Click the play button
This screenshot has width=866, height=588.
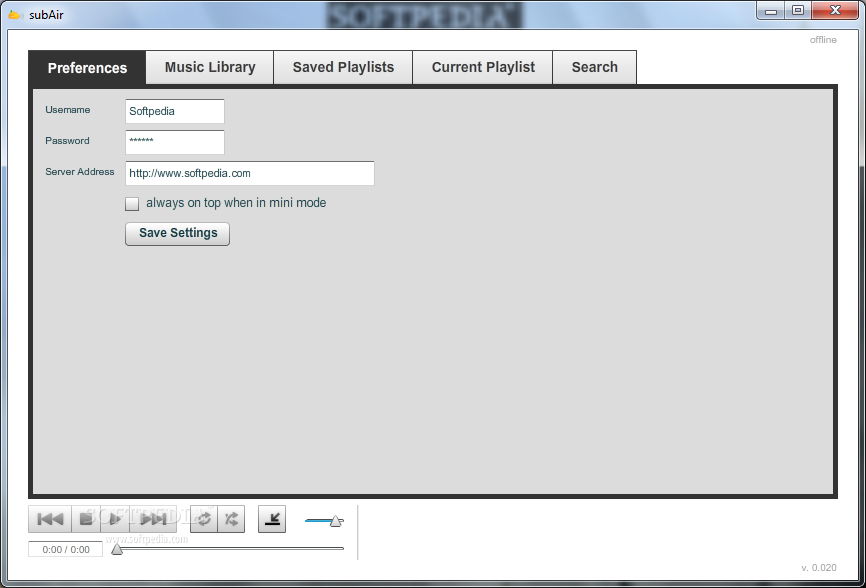coord(115,519)
